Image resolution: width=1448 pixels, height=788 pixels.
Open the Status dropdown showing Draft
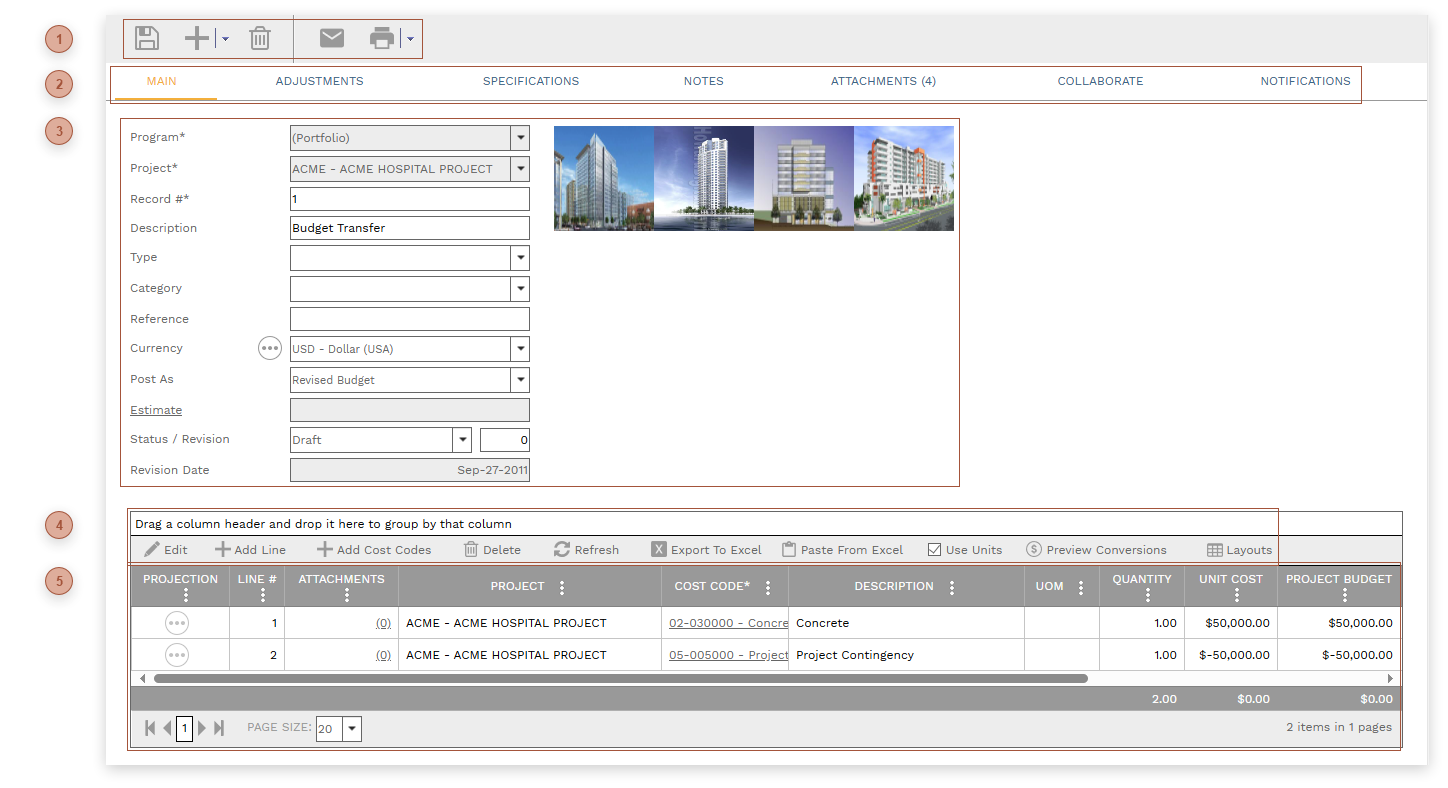(461, 440)
